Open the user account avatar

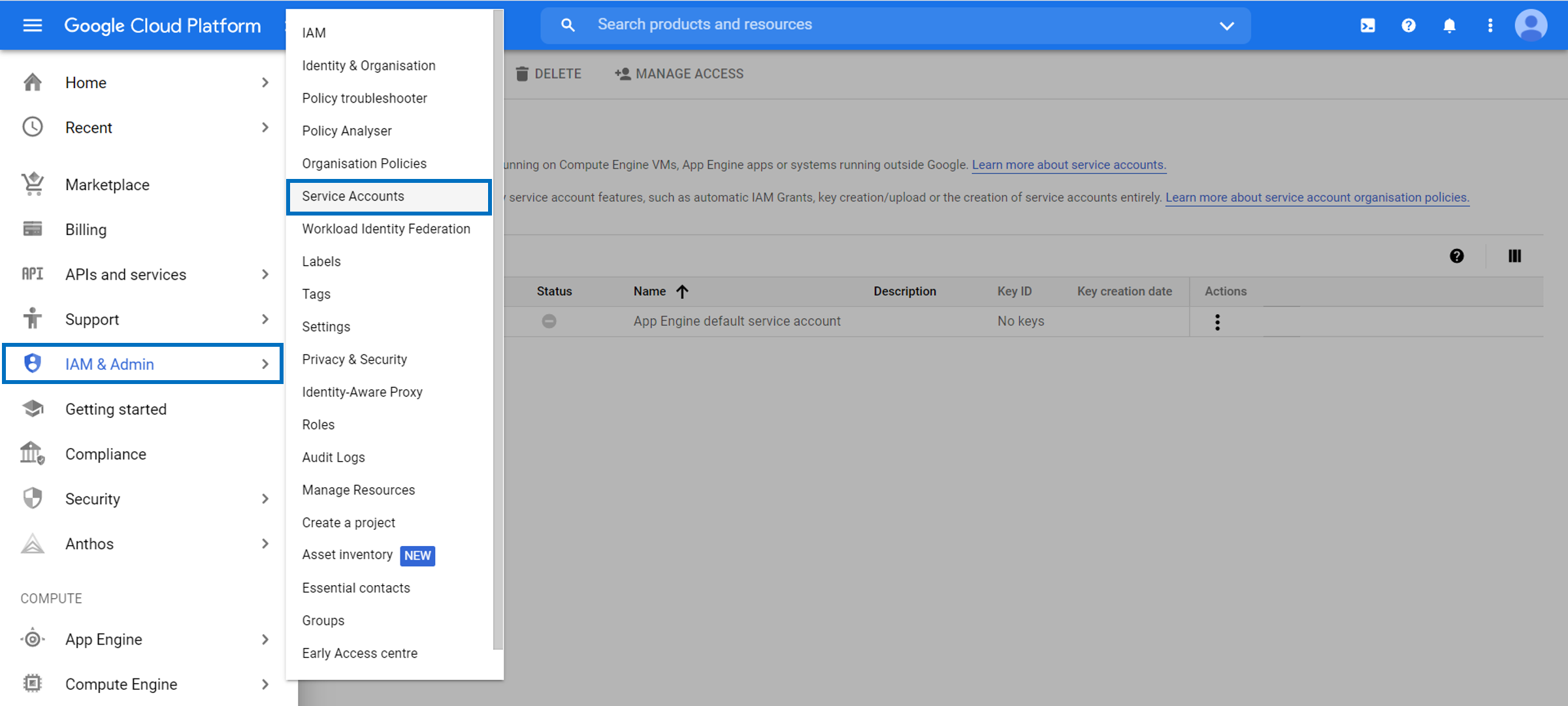1531,25
